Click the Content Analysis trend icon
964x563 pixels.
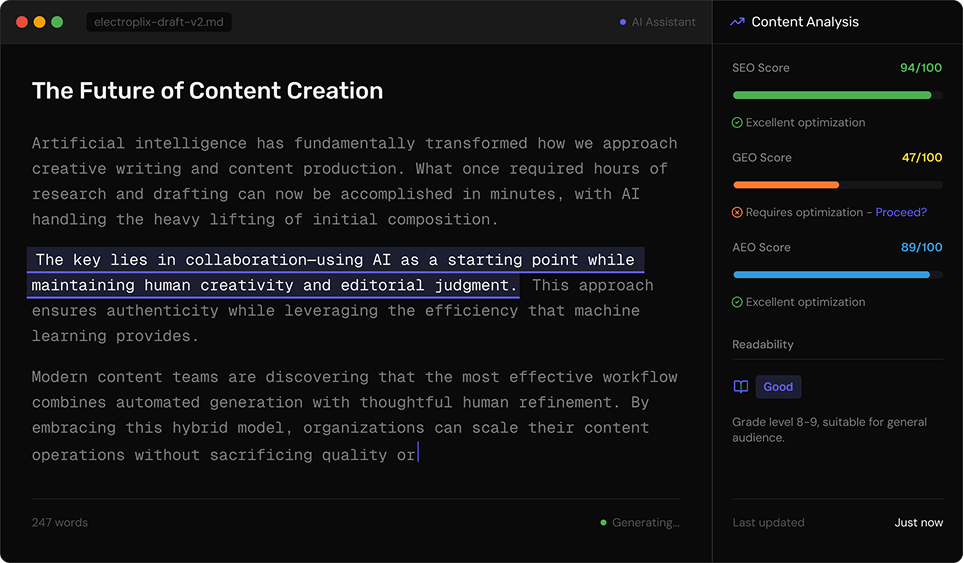point(737,22)
